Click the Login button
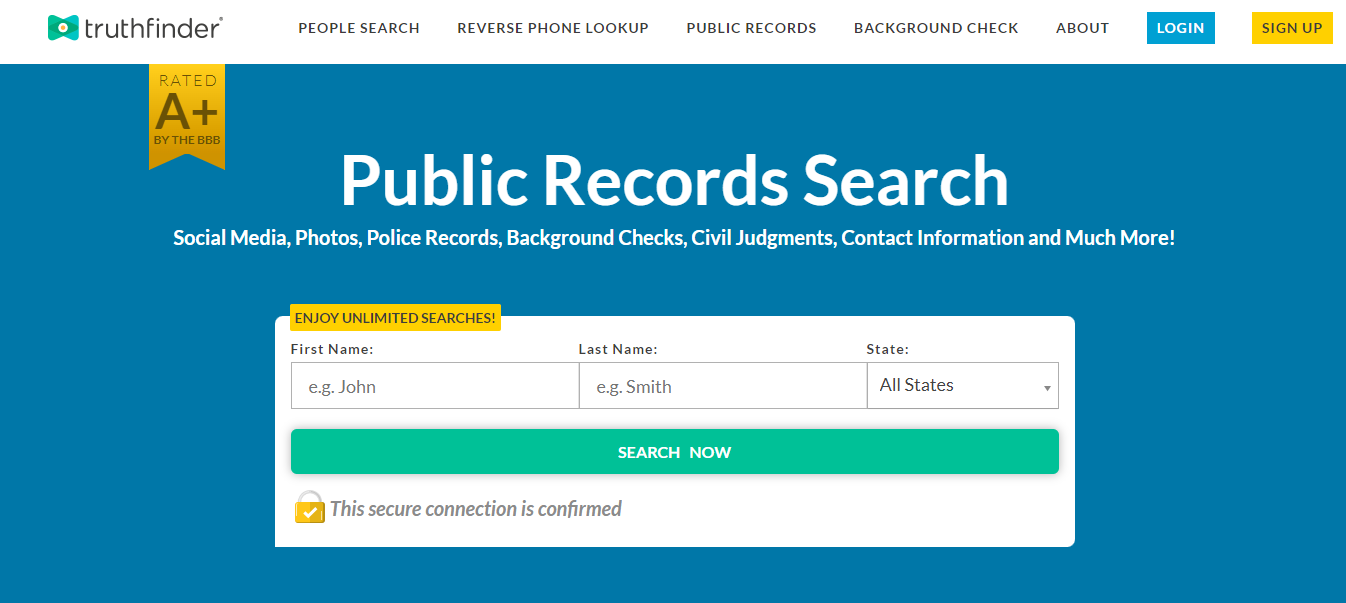 coord(1181,28)
